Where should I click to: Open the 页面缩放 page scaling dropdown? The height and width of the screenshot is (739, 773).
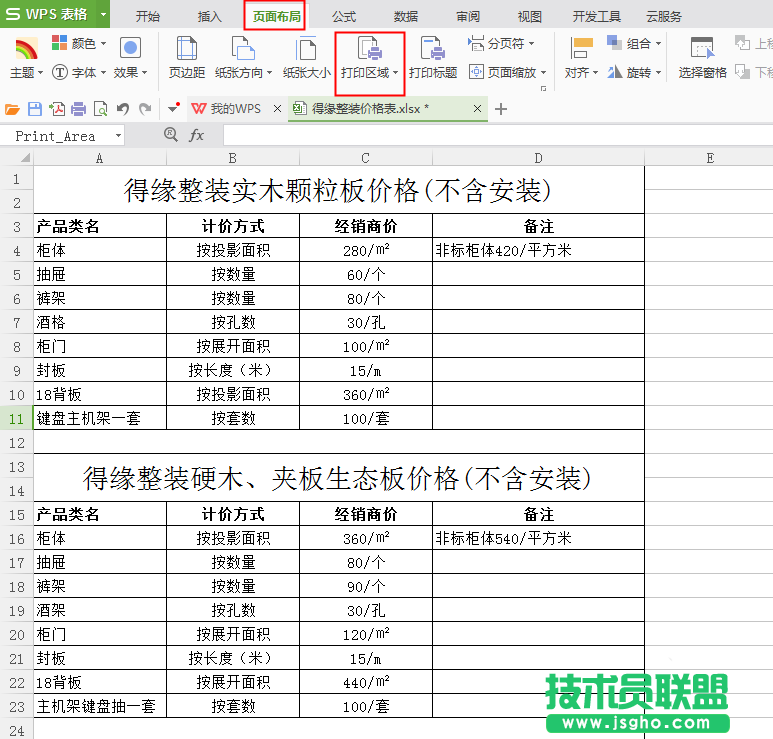(507, 72)
